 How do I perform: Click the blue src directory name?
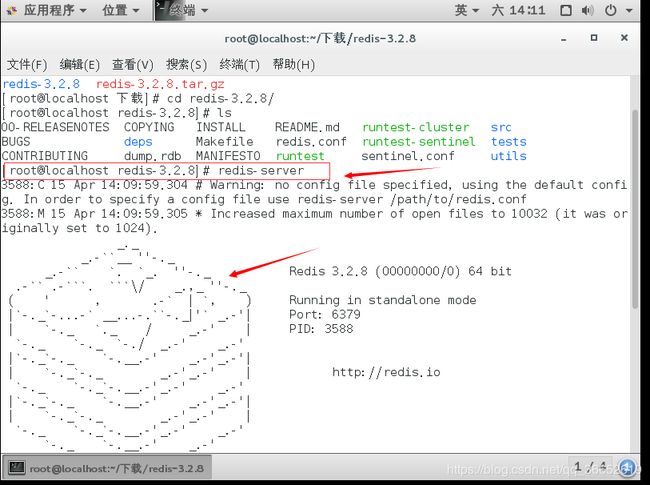click(501, 127)
